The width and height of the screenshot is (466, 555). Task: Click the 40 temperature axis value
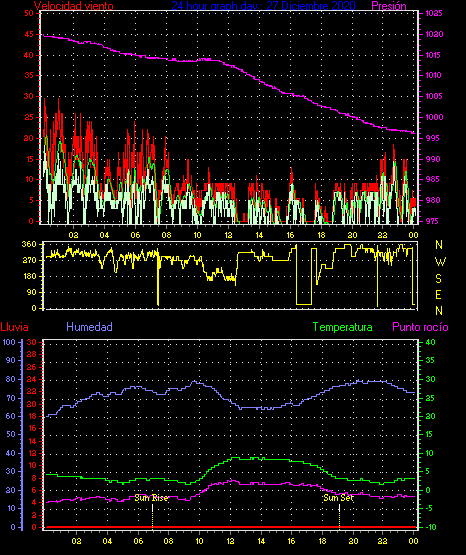pyautogui.click(x=430, y=342)
